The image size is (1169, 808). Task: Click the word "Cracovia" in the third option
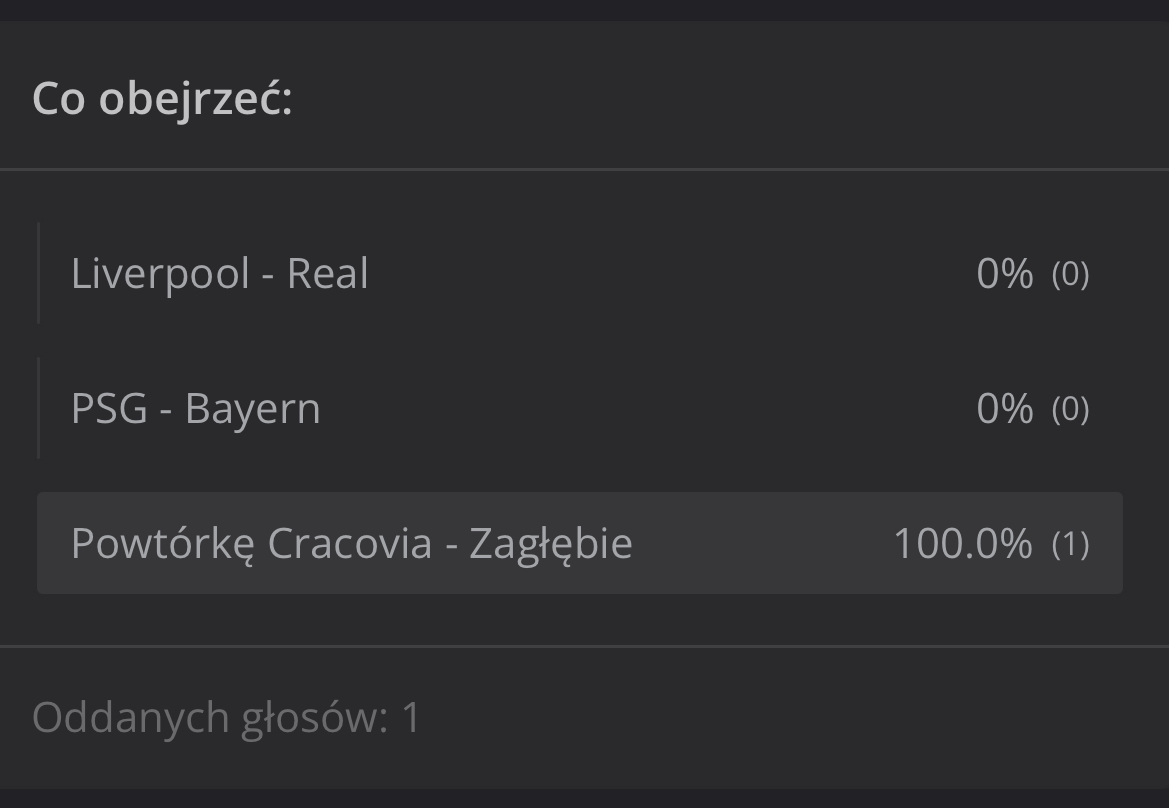coord(349,544)
